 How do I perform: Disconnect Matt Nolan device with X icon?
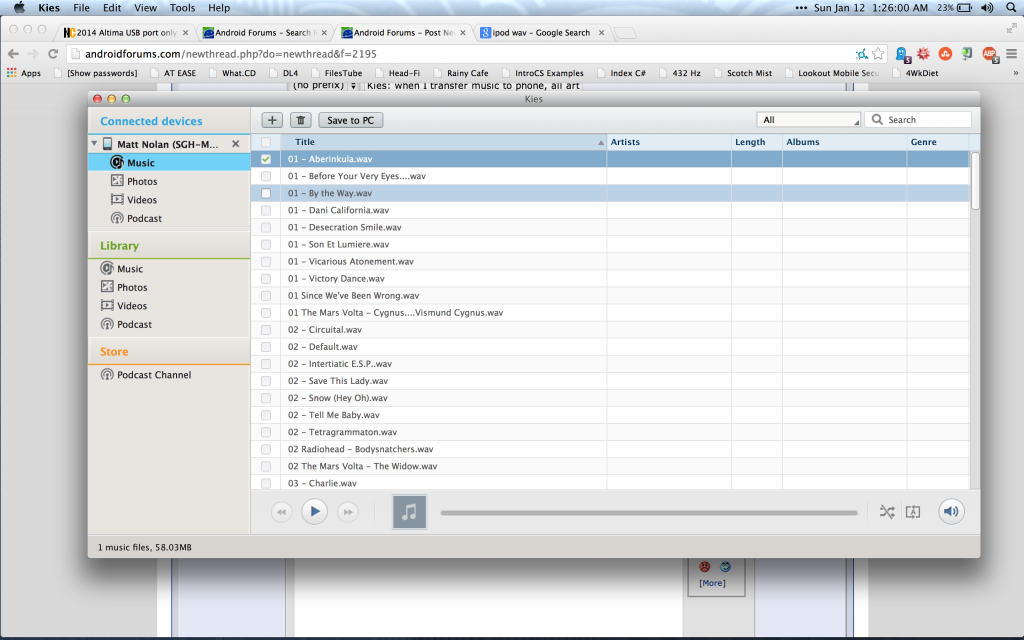(x=236, y=144)
